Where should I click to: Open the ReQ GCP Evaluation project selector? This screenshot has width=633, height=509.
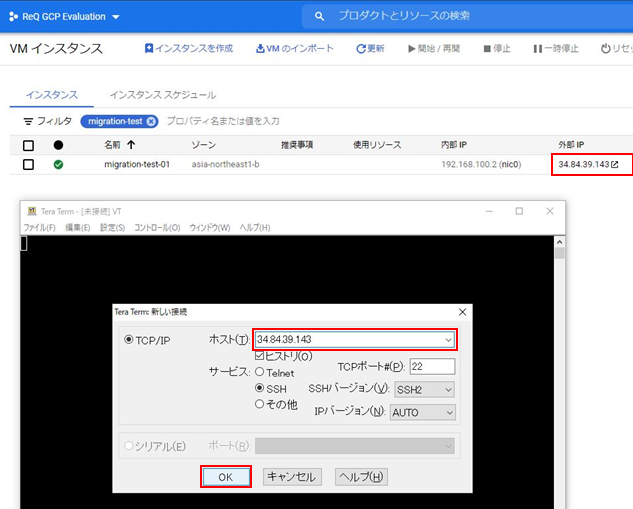click(65, 17)
